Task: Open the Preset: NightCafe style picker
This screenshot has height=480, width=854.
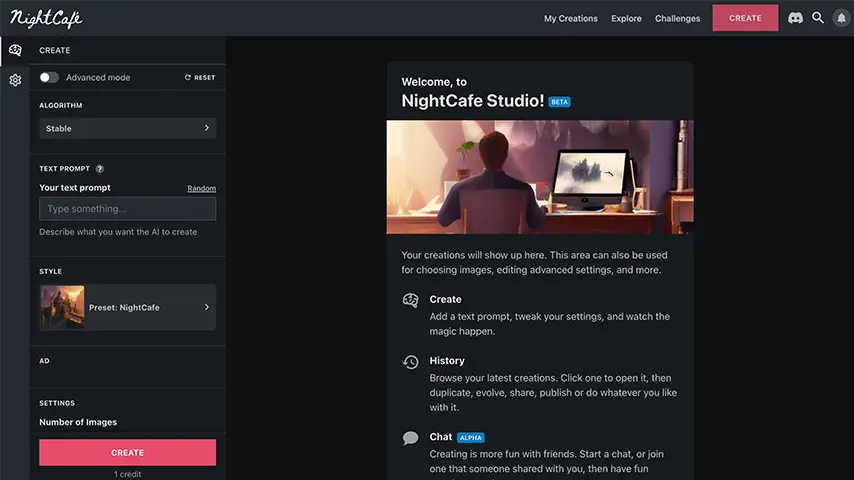Action: pyautogui.click(x=127, y=307)
